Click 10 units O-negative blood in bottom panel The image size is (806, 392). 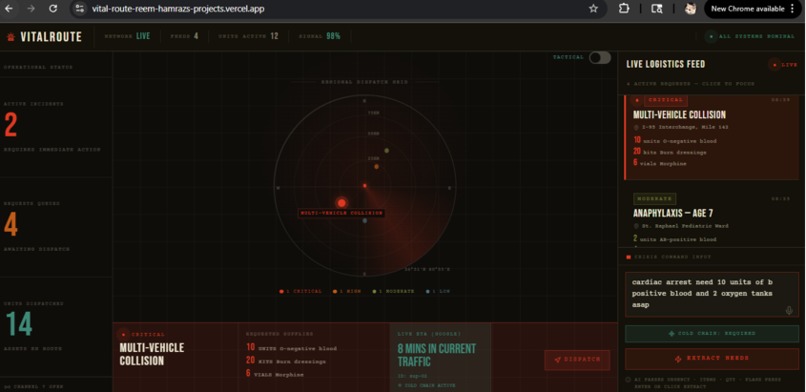pyautogui.click(x=291, y=348)
